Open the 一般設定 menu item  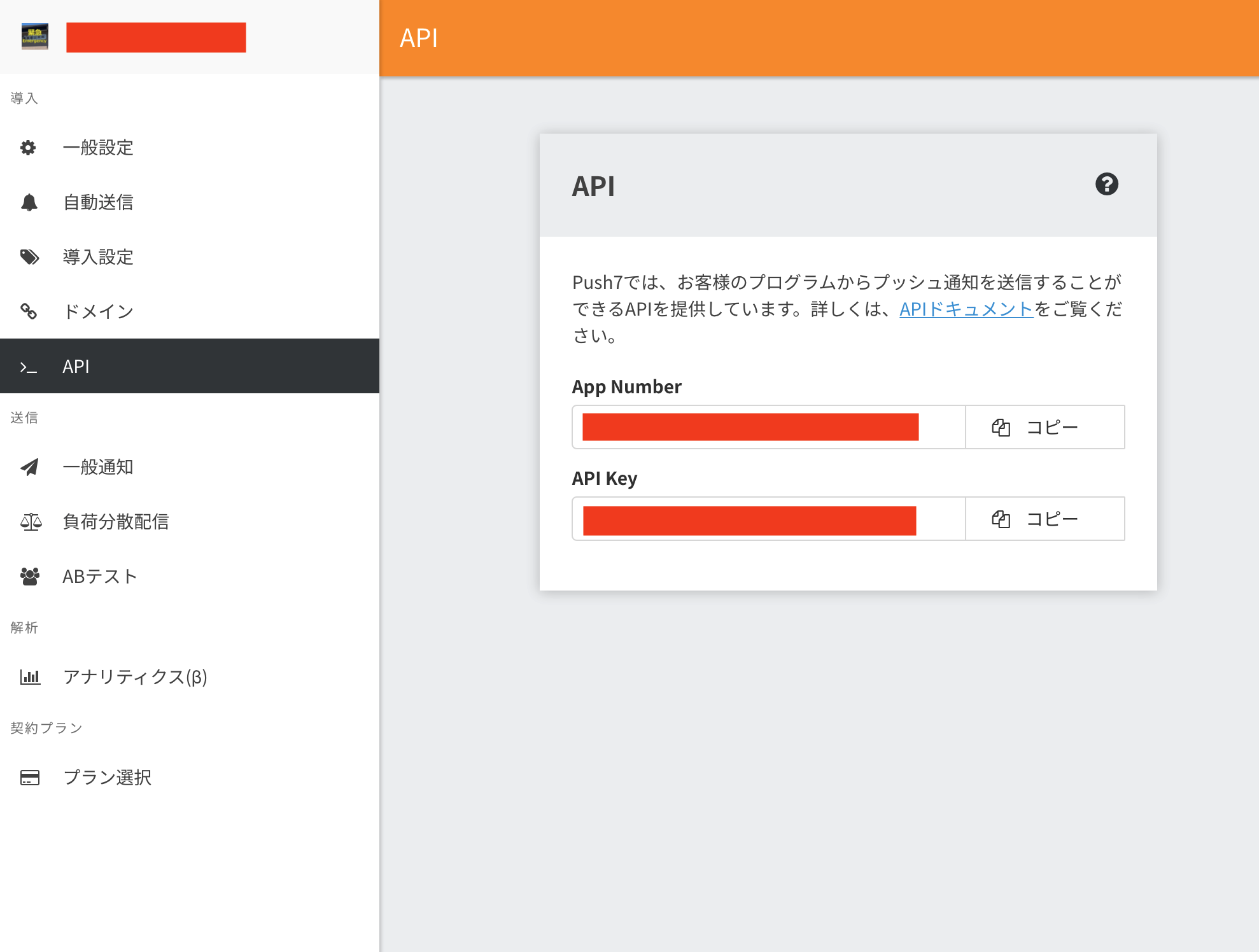(98, 148)
